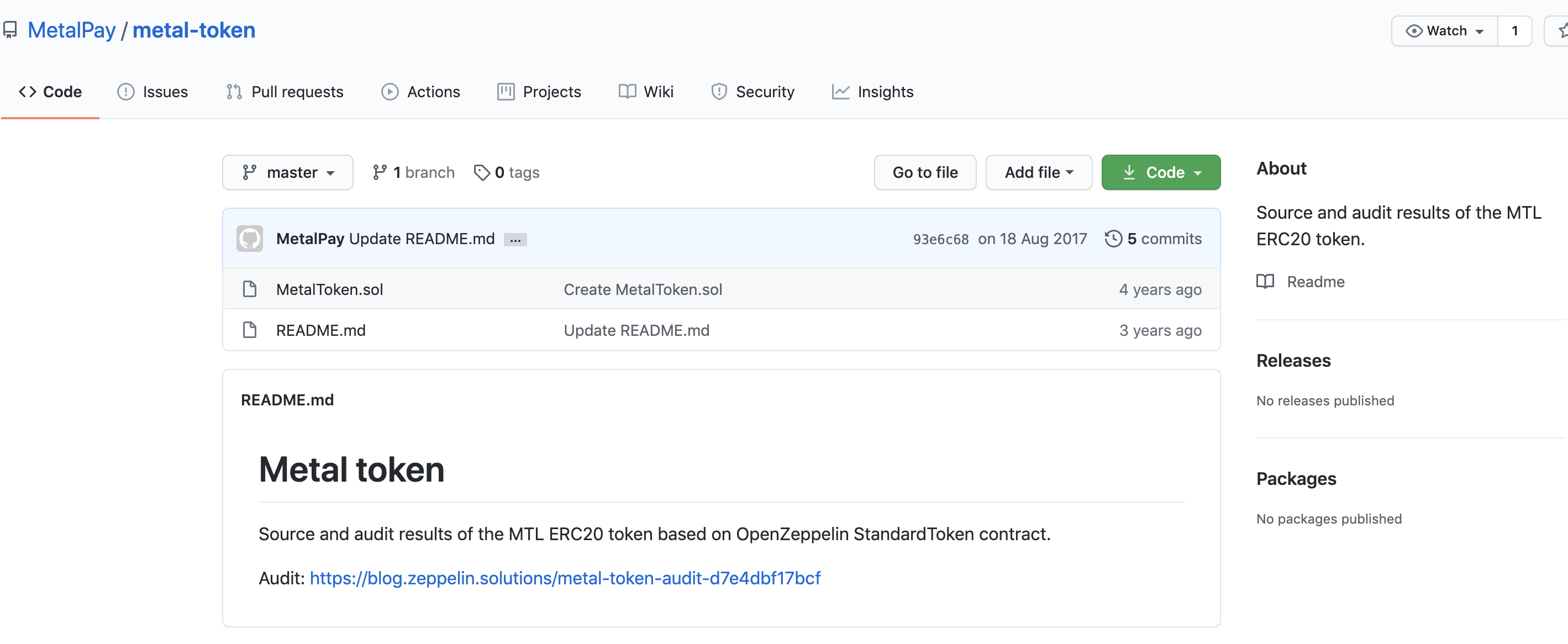This screenshot has height=644, width=1568.
Task: Expand the green Code download dropdown
Action: coord(1160,172)
